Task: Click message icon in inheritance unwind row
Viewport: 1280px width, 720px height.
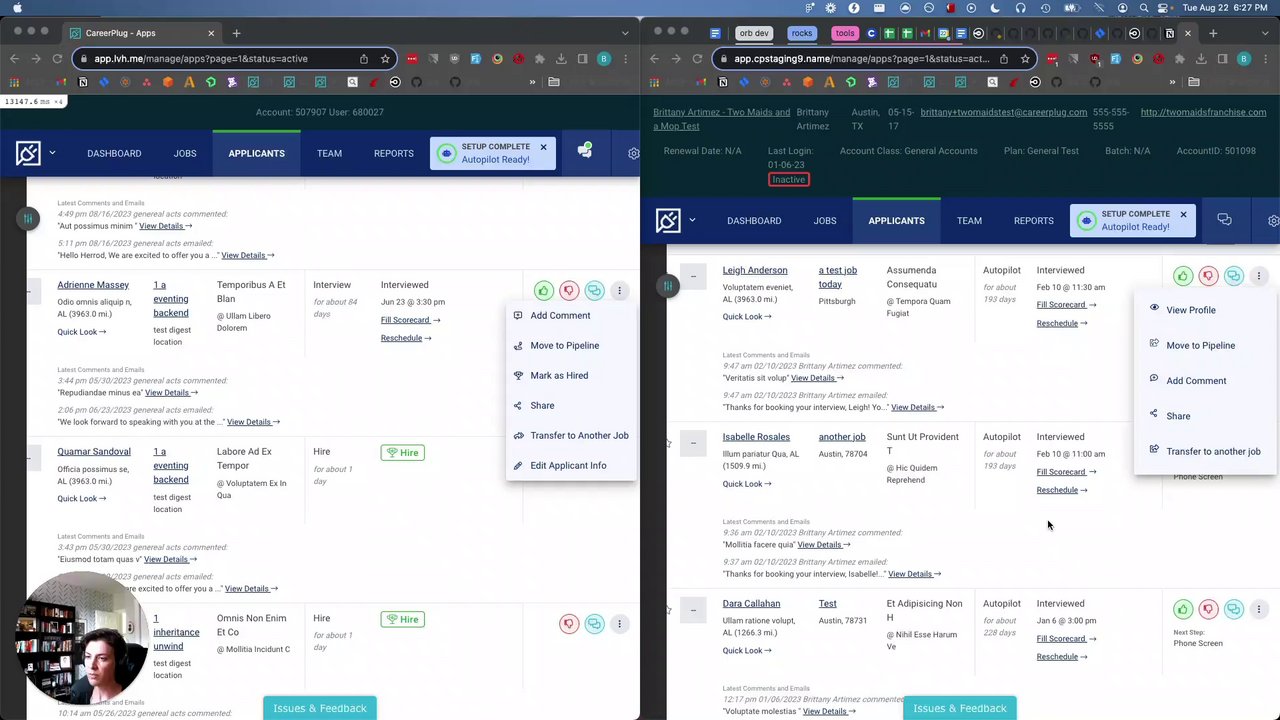Action: point(594,624)
